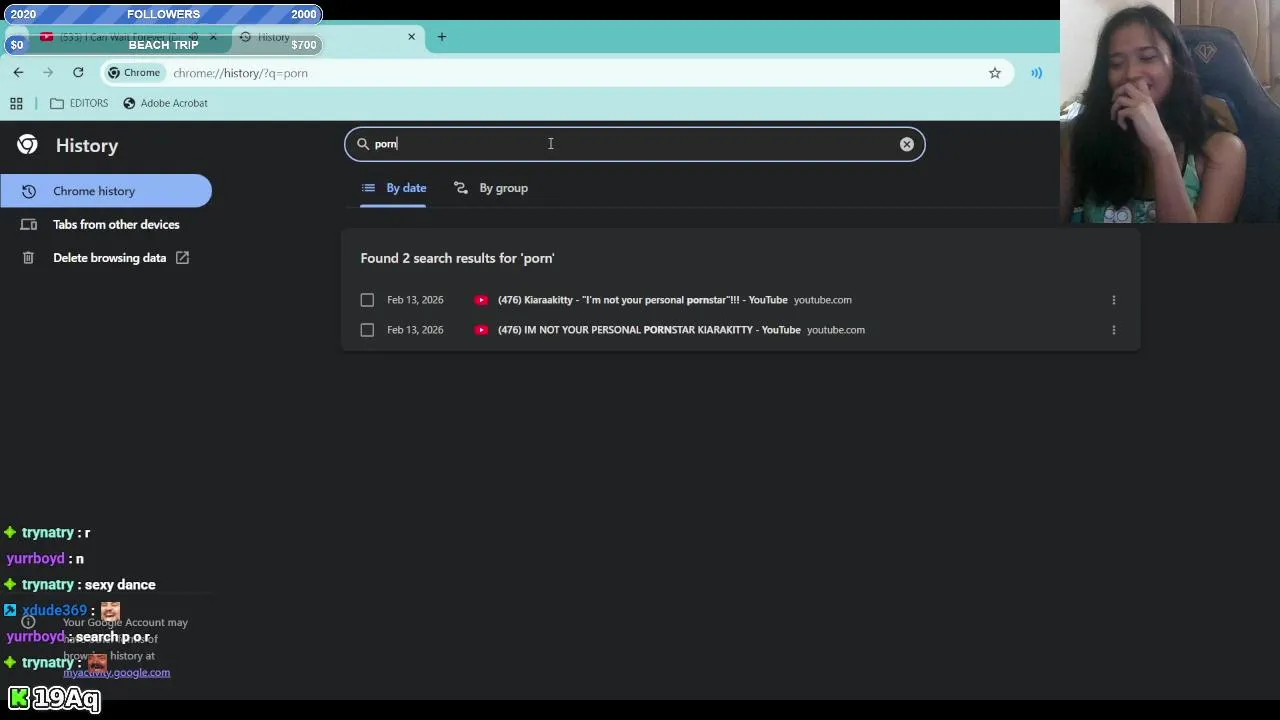The width and height of the screenshot is (1280, 720).
Task: Click YouTube favicon of second history result
Action: pos(481,330)
